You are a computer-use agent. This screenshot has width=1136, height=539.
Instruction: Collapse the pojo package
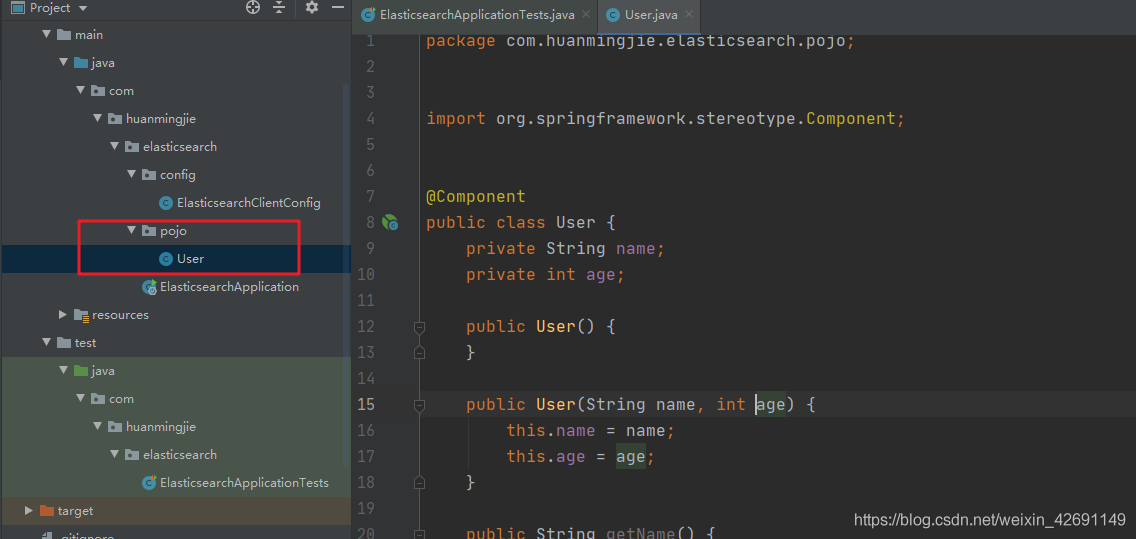pyautogui.click(x=131, y=231)
